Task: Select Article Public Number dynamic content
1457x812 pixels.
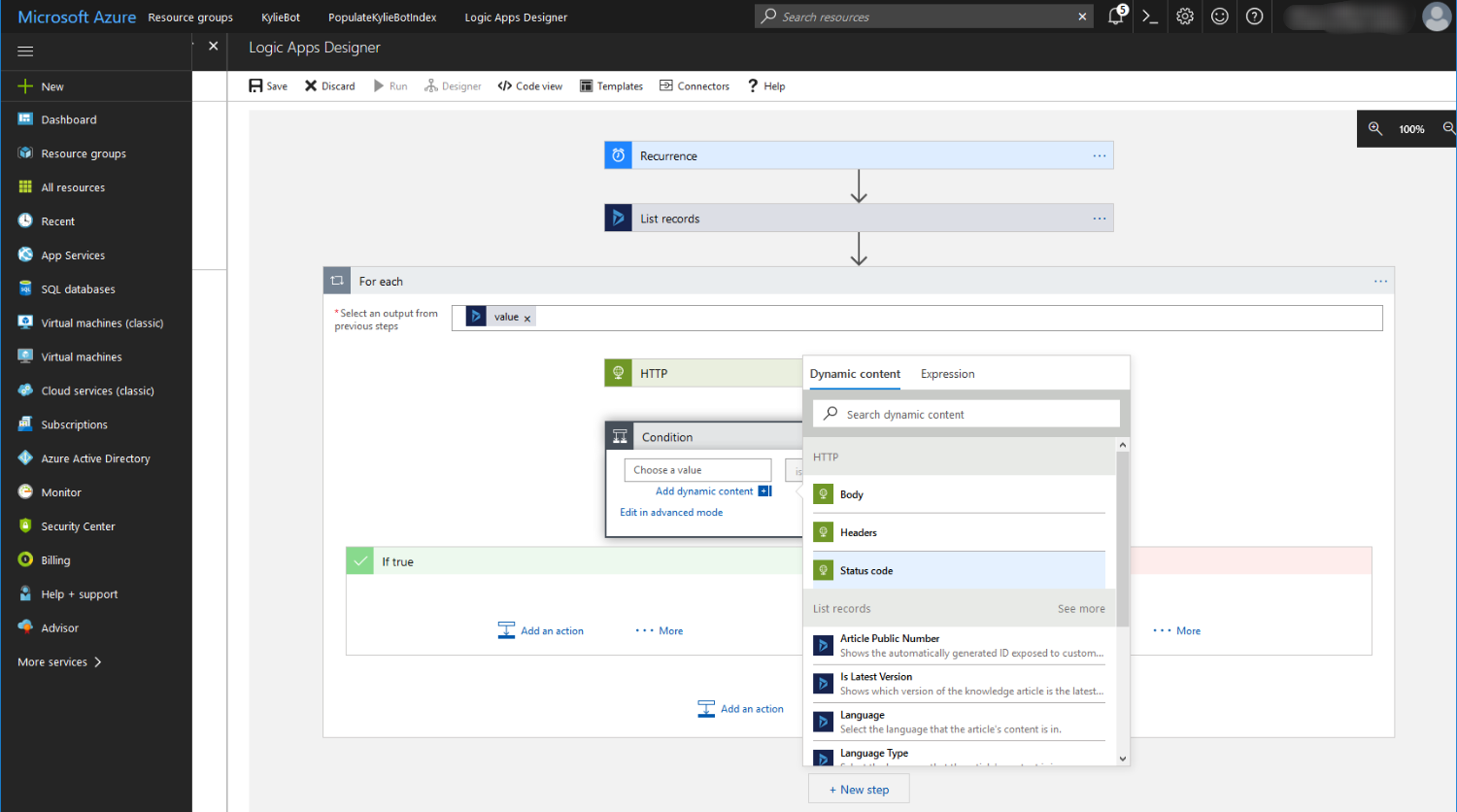Action: click(959, 646)
